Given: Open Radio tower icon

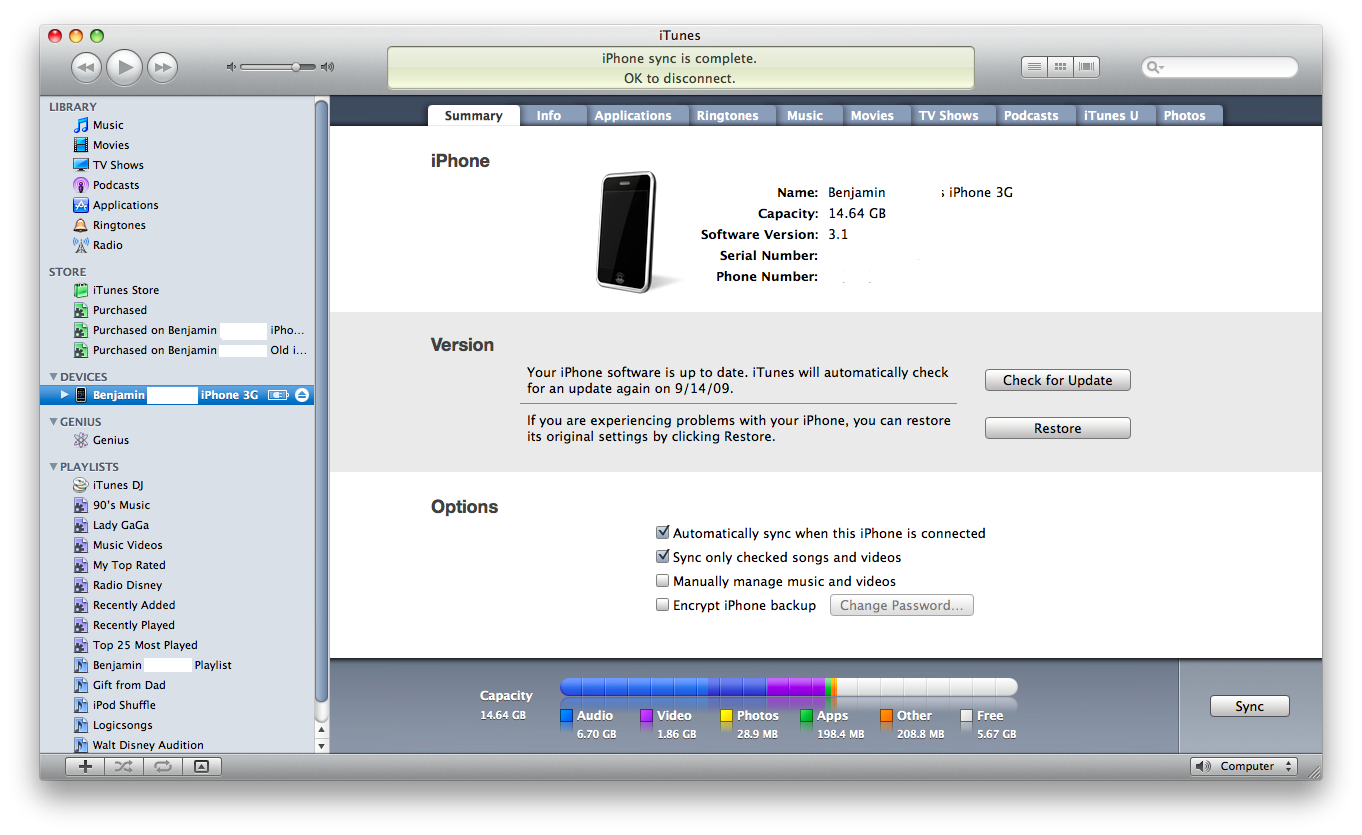Looking at the screenshot, I should (x=81, y=245).
